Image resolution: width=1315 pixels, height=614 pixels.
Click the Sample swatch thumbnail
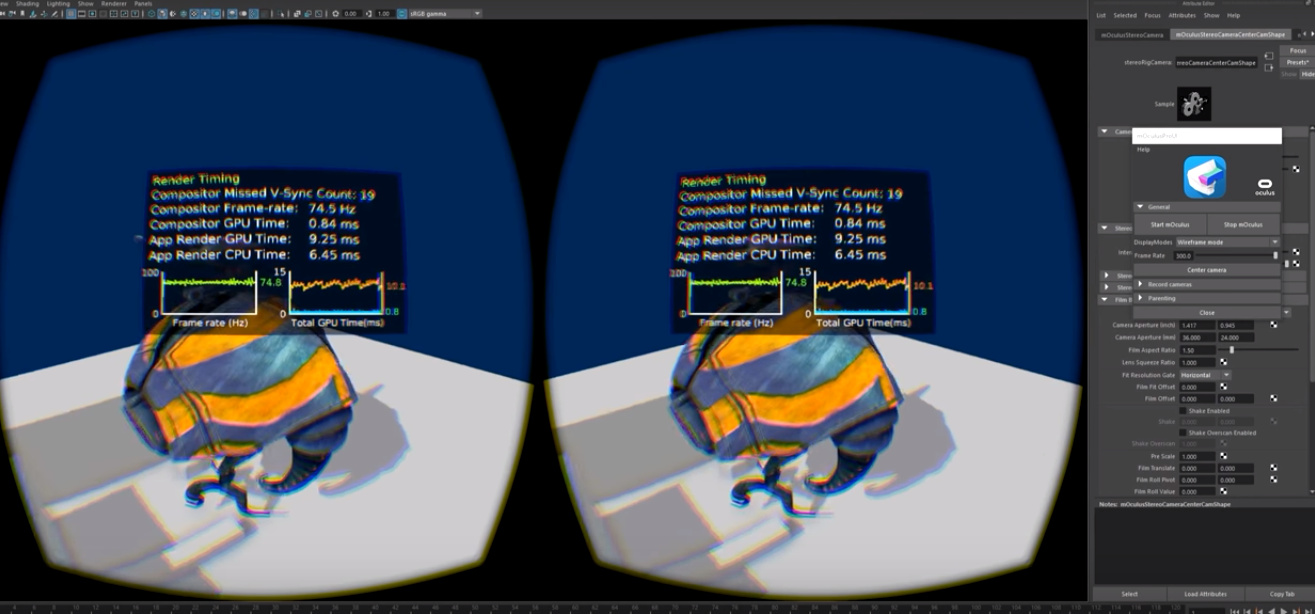pyautogui.click(x=1194, y=104)
